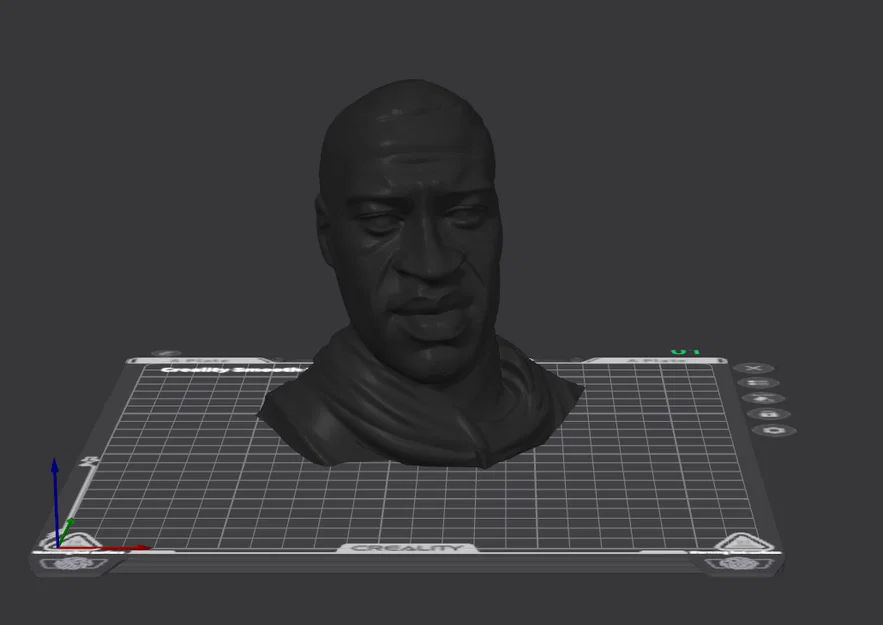Screen dimensions: 883x625
Task: Click the dark marker at the right plate corner
Action: tap(721, 360)
